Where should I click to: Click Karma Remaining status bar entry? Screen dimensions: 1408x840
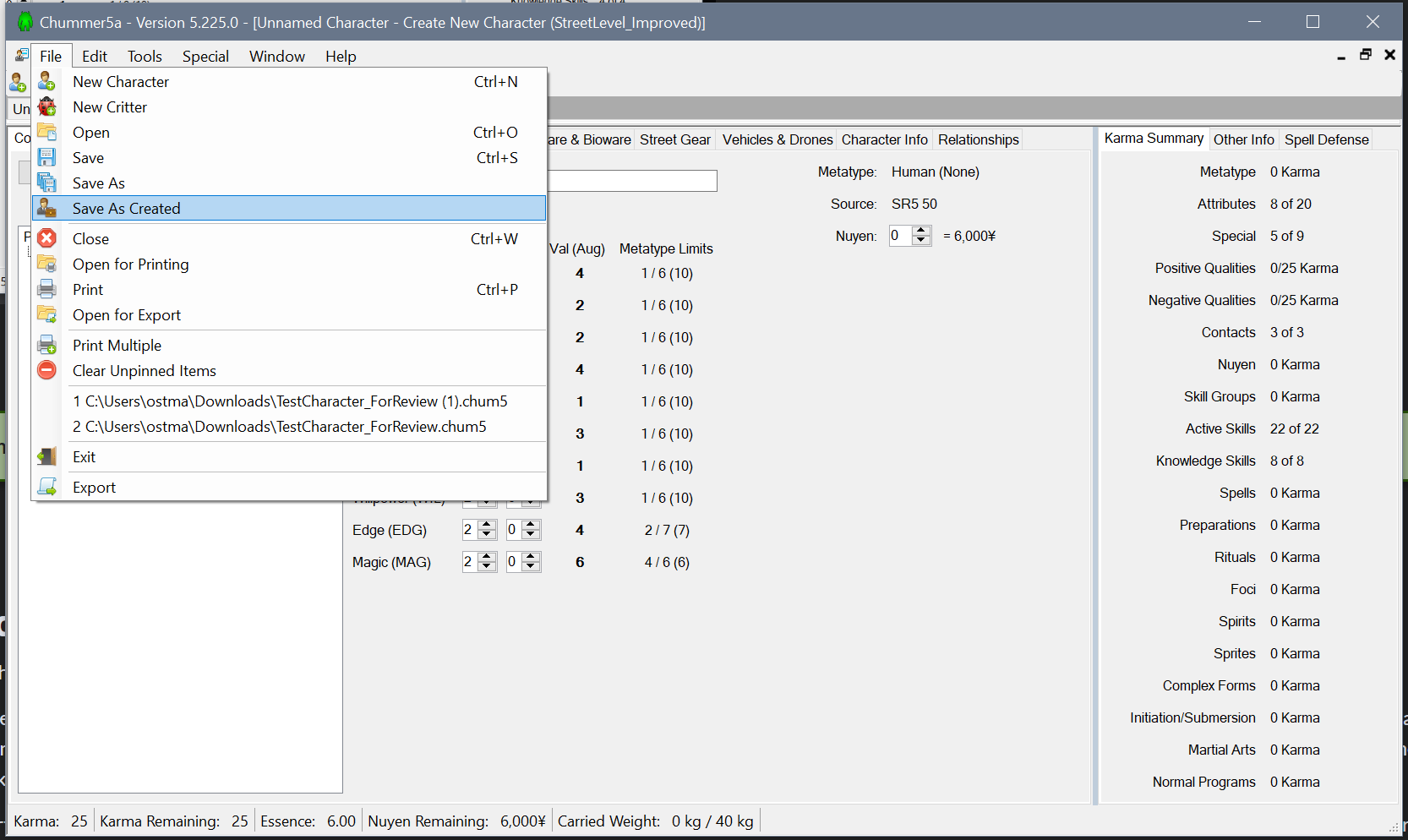[174, 821]
